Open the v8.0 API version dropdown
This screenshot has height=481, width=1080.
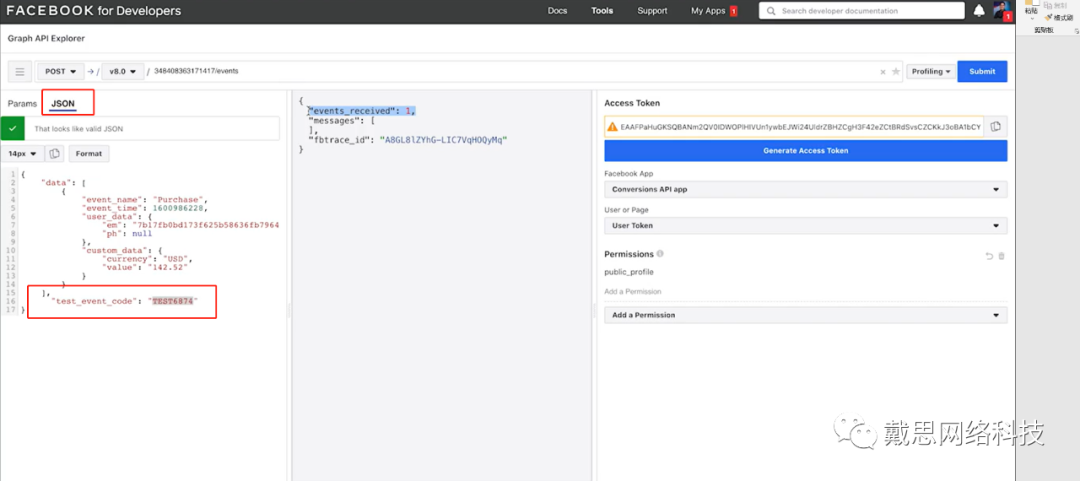click(123, 72)
